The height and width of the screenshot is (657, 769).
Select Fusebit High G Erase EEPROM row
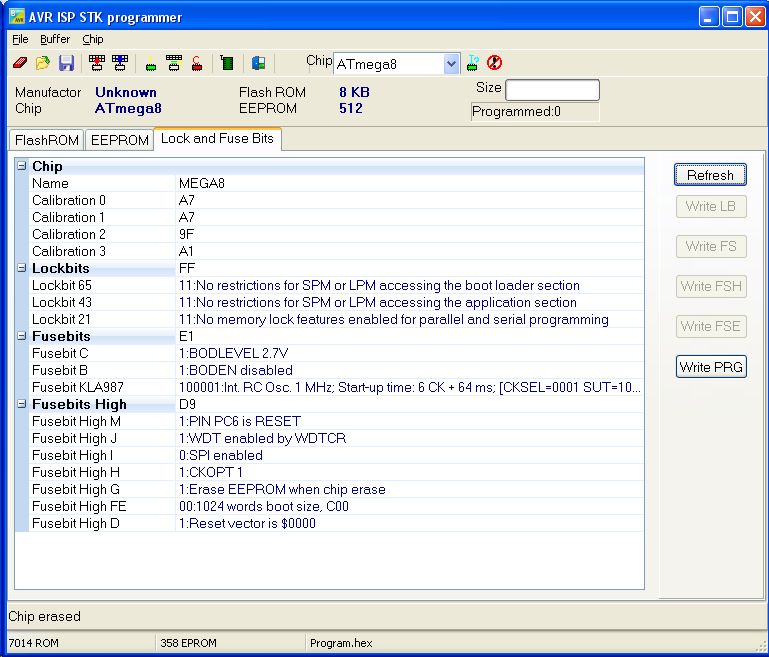click(336, 489)
